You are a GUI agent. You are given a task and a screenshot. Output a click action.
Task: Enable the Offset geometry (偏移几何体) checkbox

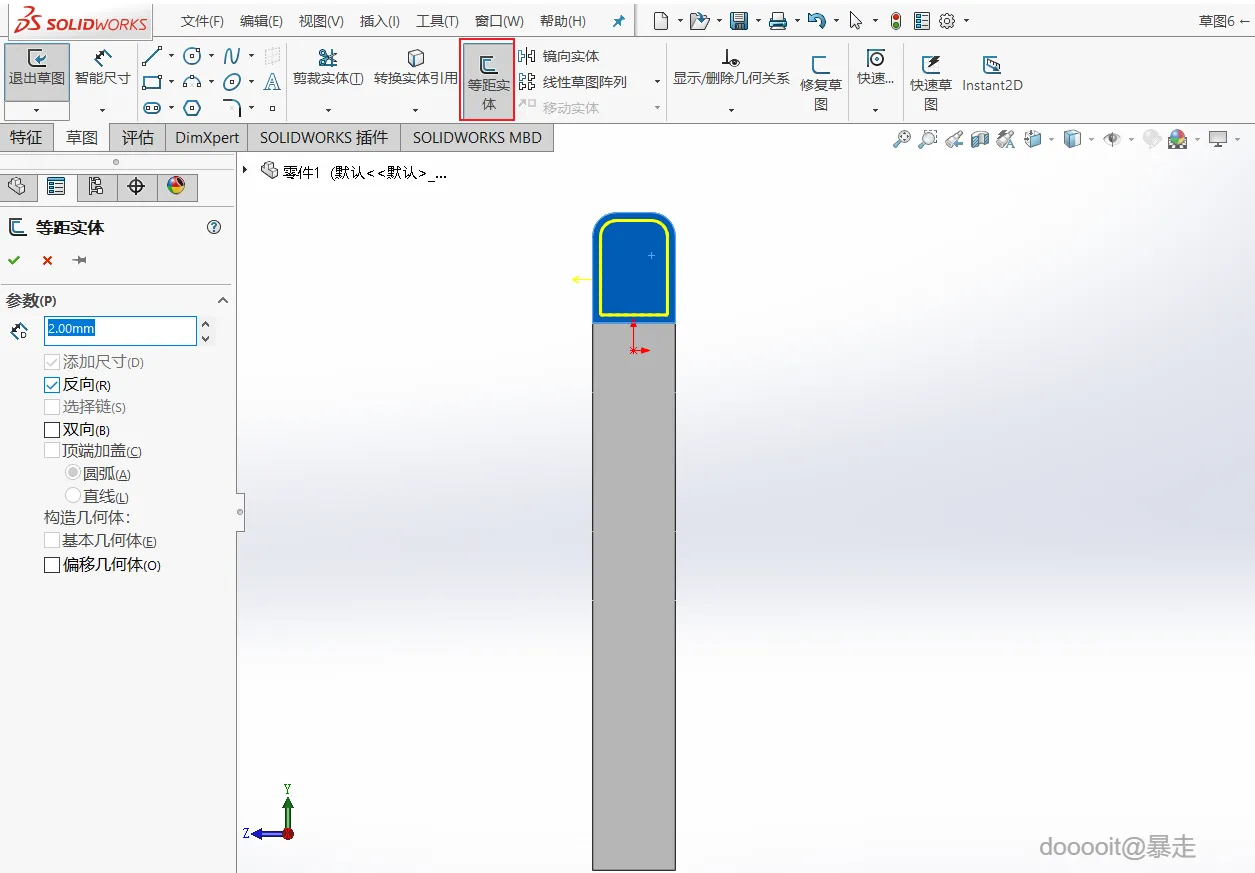click(53, 565)
